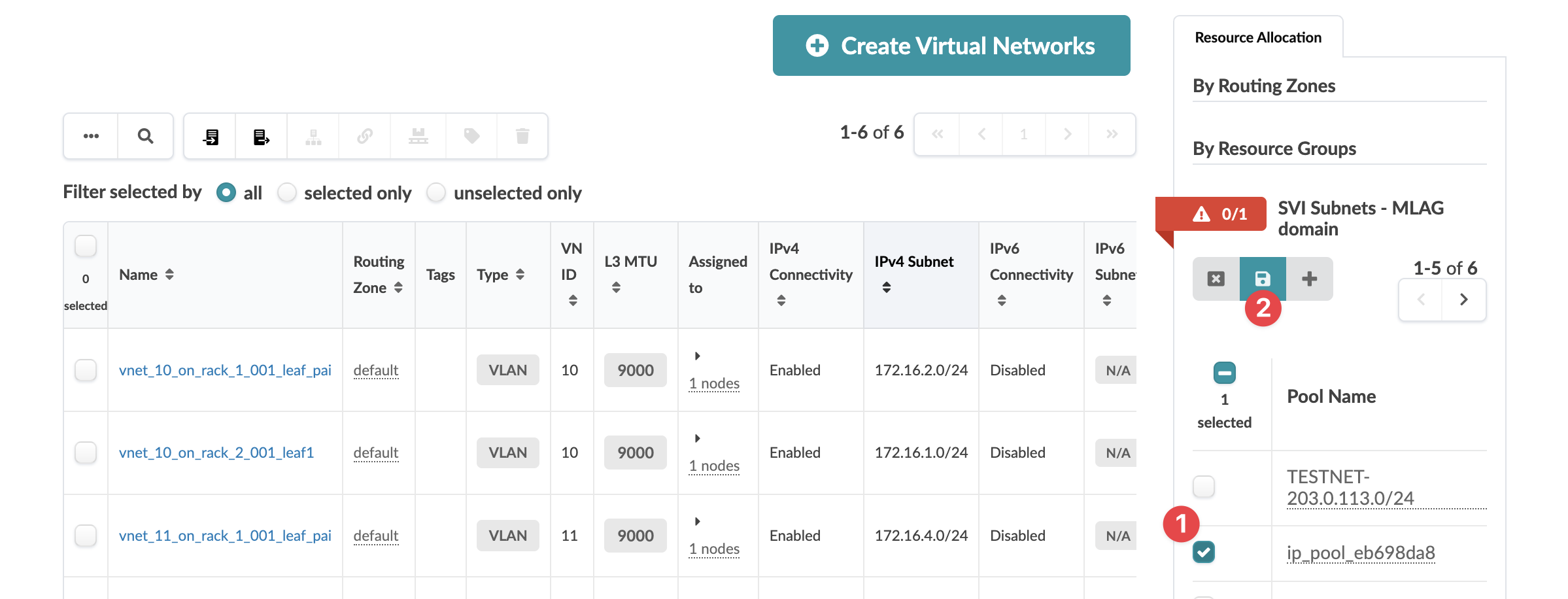
Task: Open the Resource Allocation tab
Action: tap(1257, 38)
